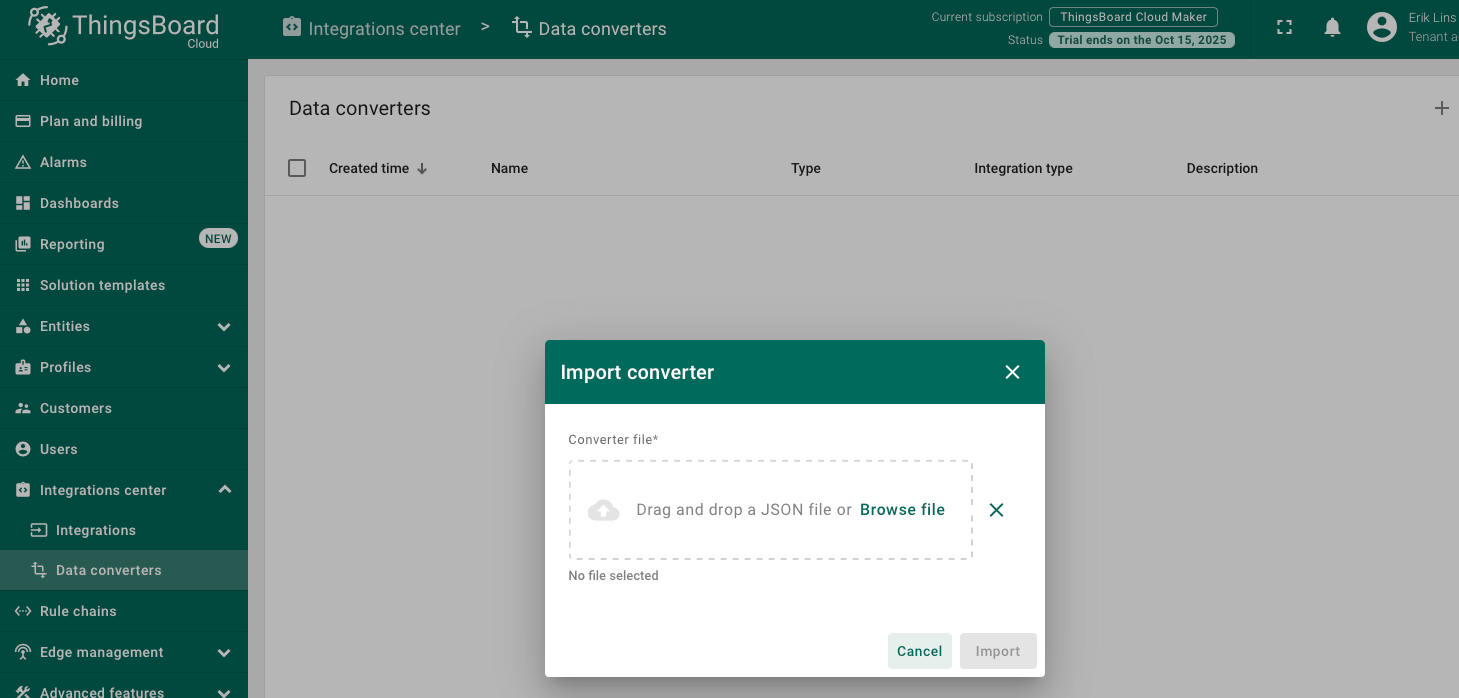The image size is (1459, 698).
Task: Collapse the Integrations center section
Action: pyautogui.click(x=224, y=490)
